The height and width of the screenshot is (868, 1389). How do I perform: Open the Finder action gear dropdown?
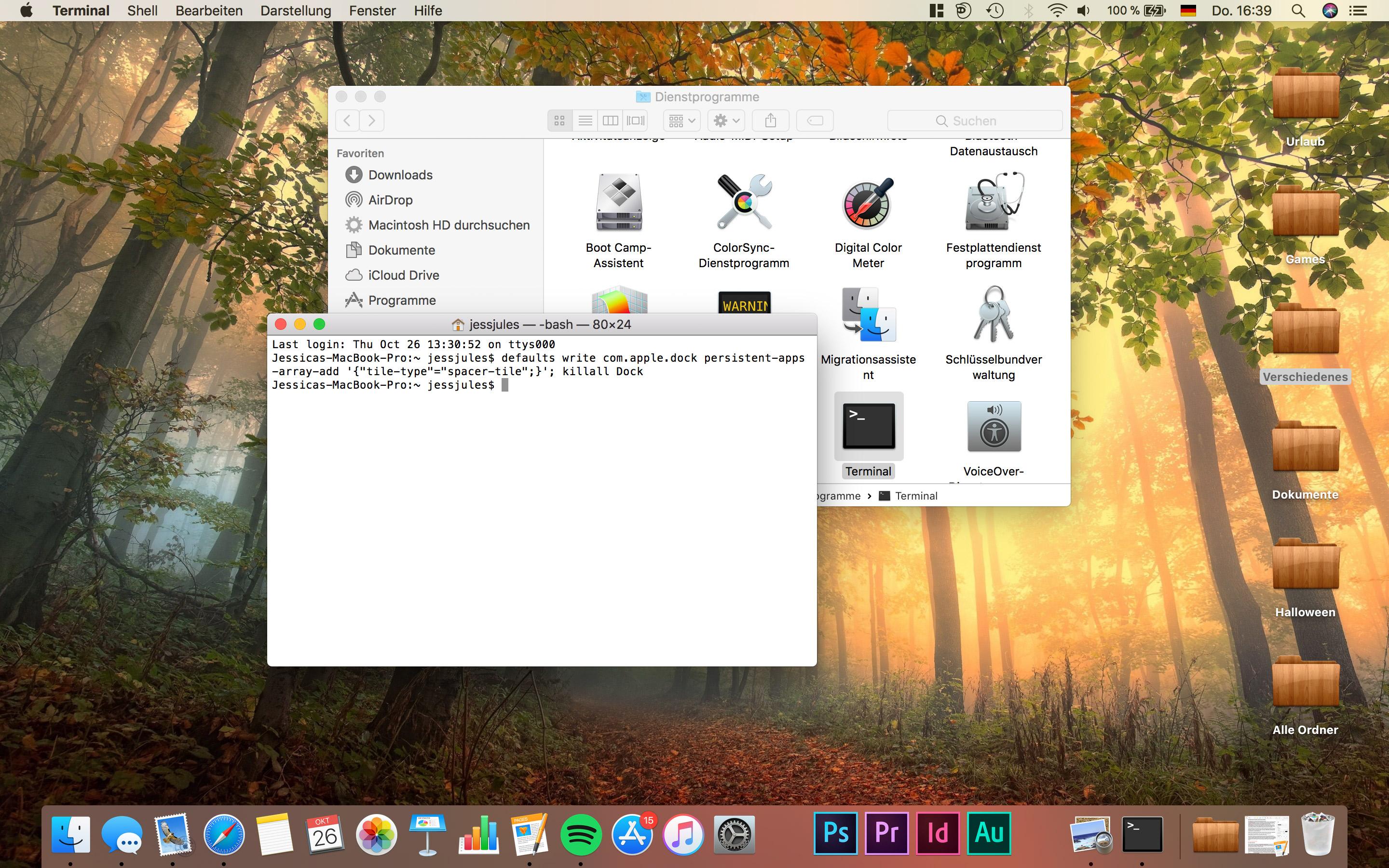(x=726, y=121)
